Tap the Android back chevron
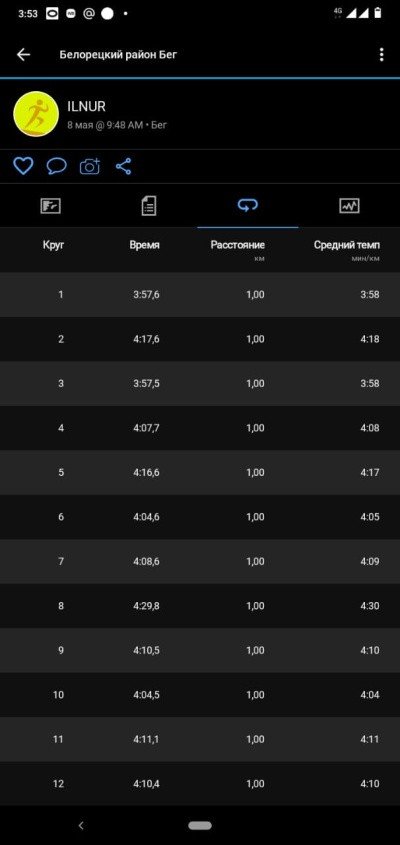The height and width of the screenshot is (845, 400). coord(81,825)
